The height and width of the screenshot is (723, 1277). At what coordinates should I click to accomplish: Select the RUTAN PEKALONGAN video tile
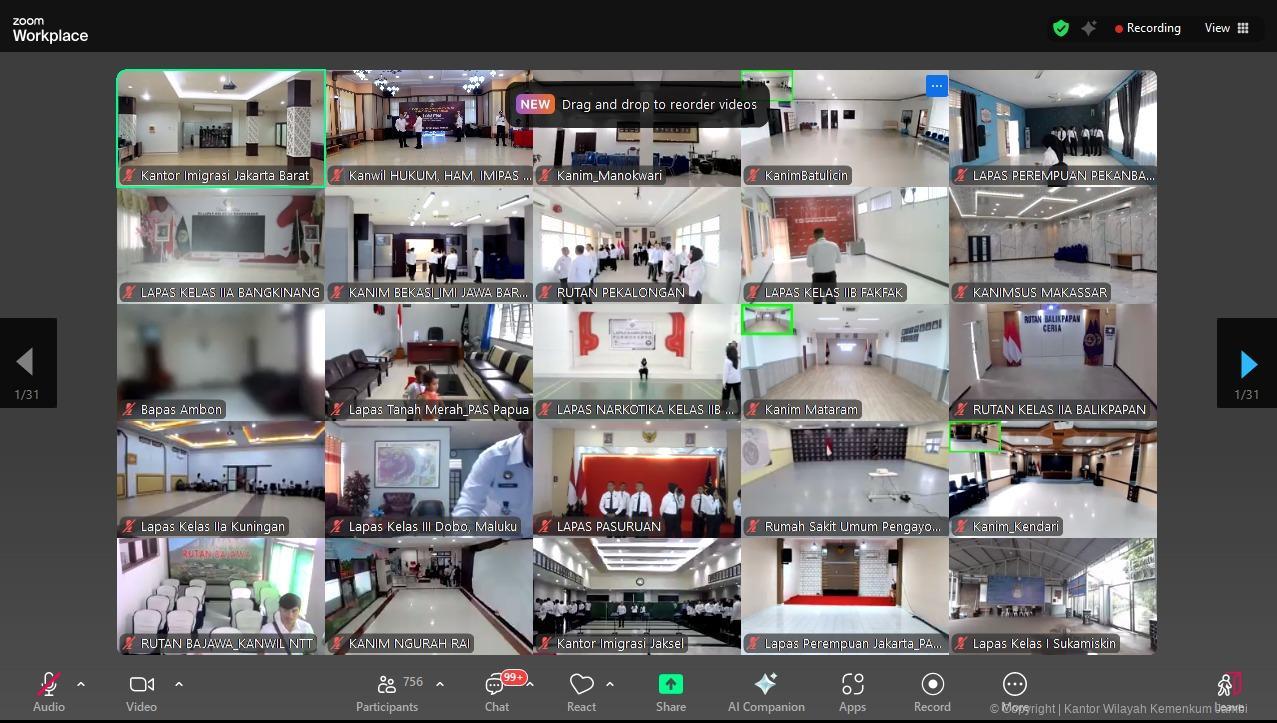636,244
